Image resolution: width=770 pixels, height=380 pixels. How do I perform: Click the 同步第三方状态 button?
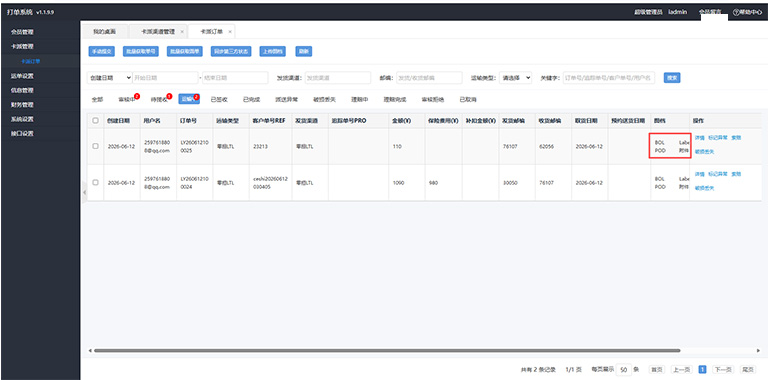click(231, 52)
